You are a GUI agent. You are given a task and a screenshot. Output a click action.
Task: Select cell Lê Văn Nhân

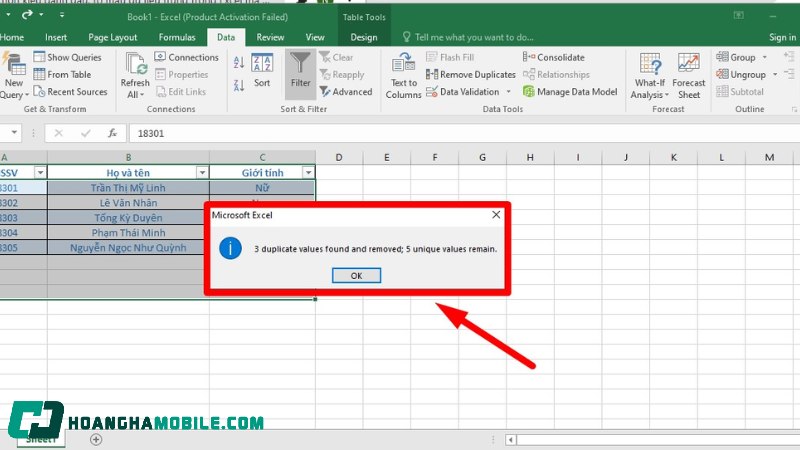click(128, 203)
